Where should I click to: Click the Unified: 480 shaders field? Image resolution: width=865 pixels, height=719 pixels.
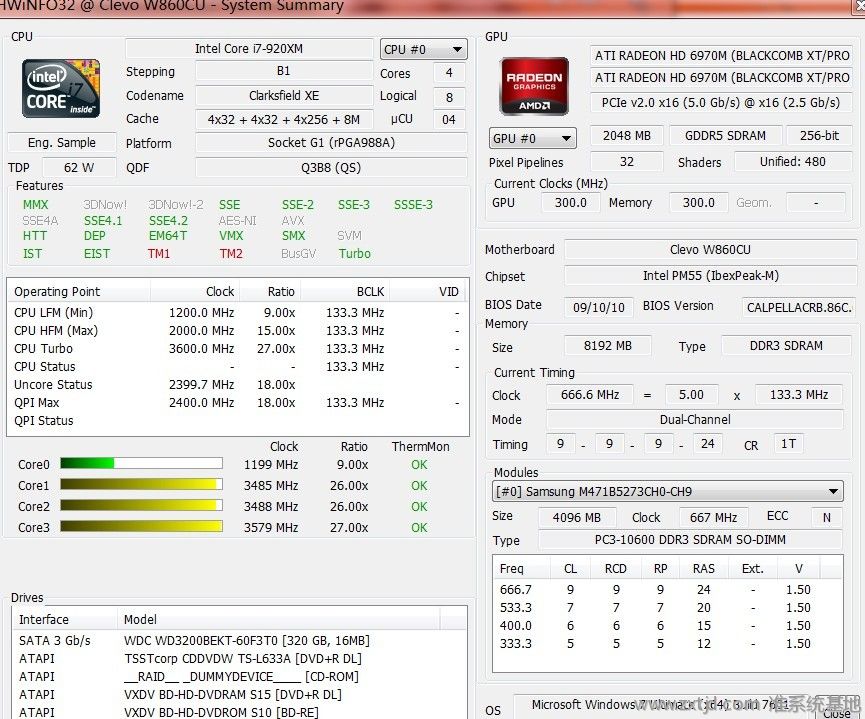pos(793,162)
